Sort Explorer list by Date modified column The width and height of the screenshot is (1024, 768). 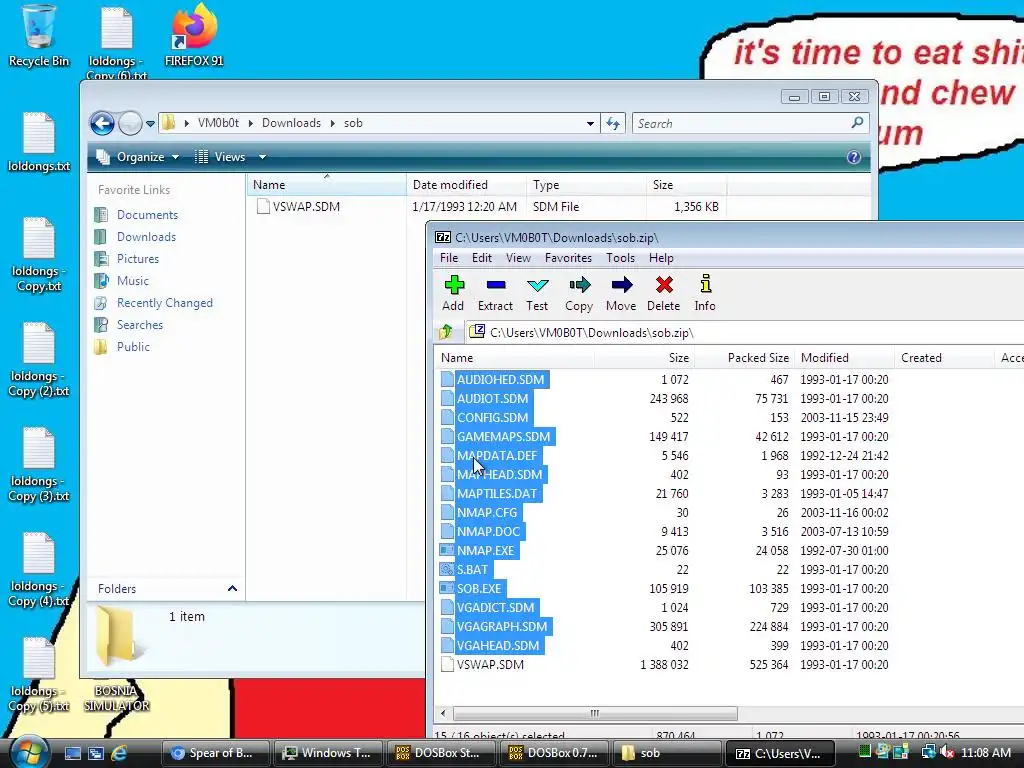[466, 185]
